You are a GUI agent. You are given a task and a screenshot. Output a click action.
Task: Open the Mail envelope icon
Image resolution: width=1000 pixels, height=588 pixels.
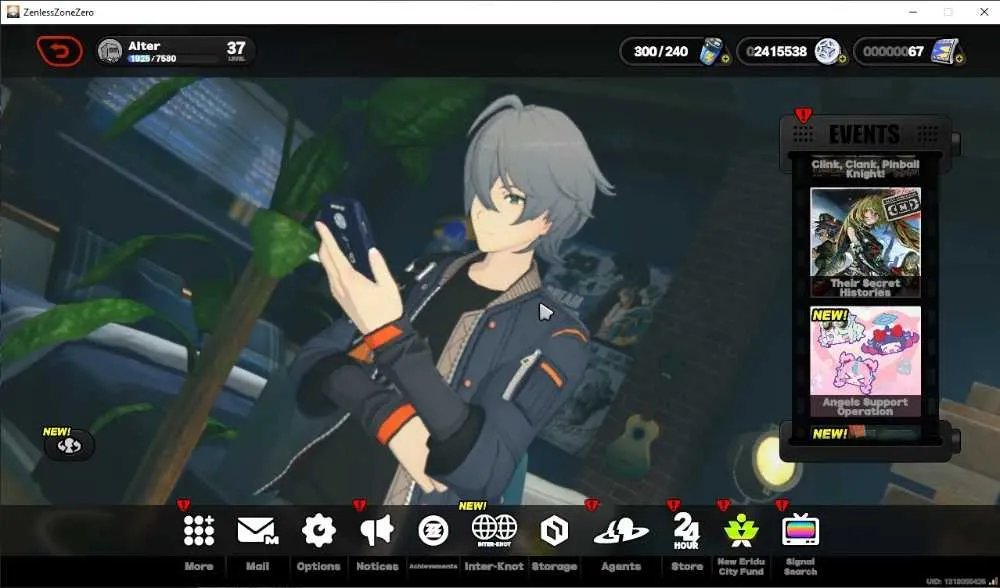[258, 531]
